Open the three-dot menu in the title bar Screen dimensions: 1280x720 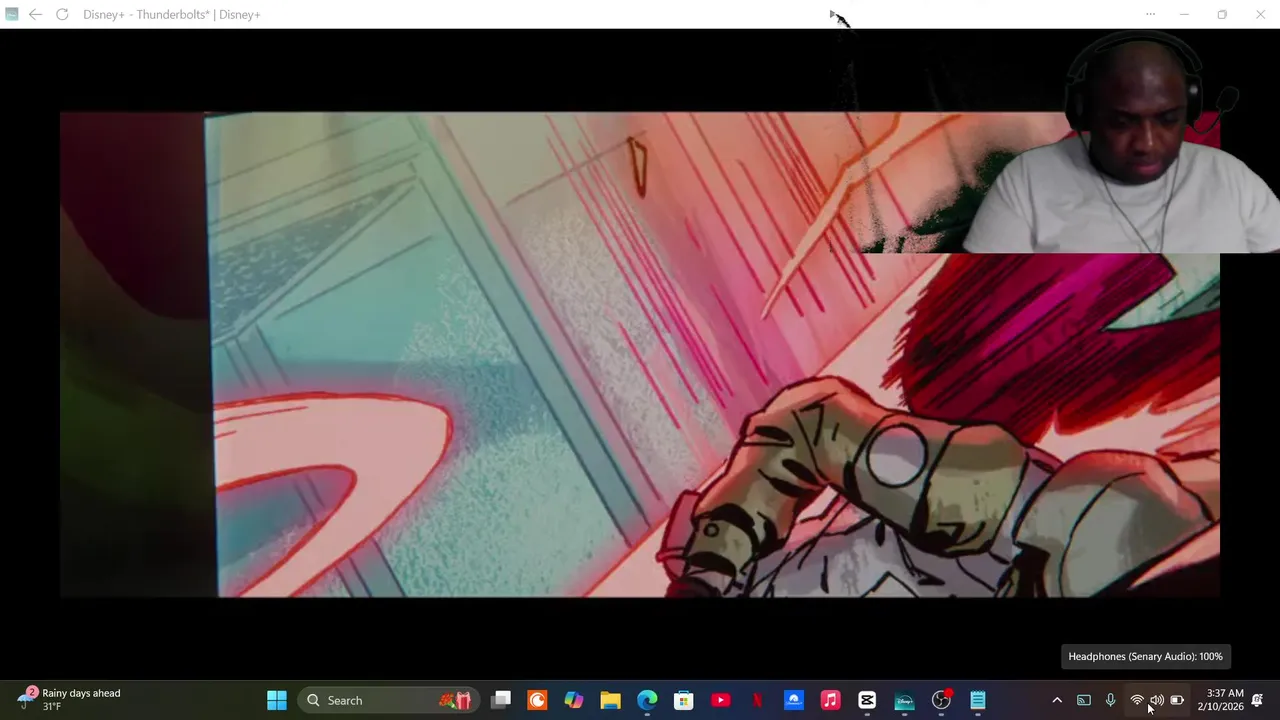(x=1150, y=14)
